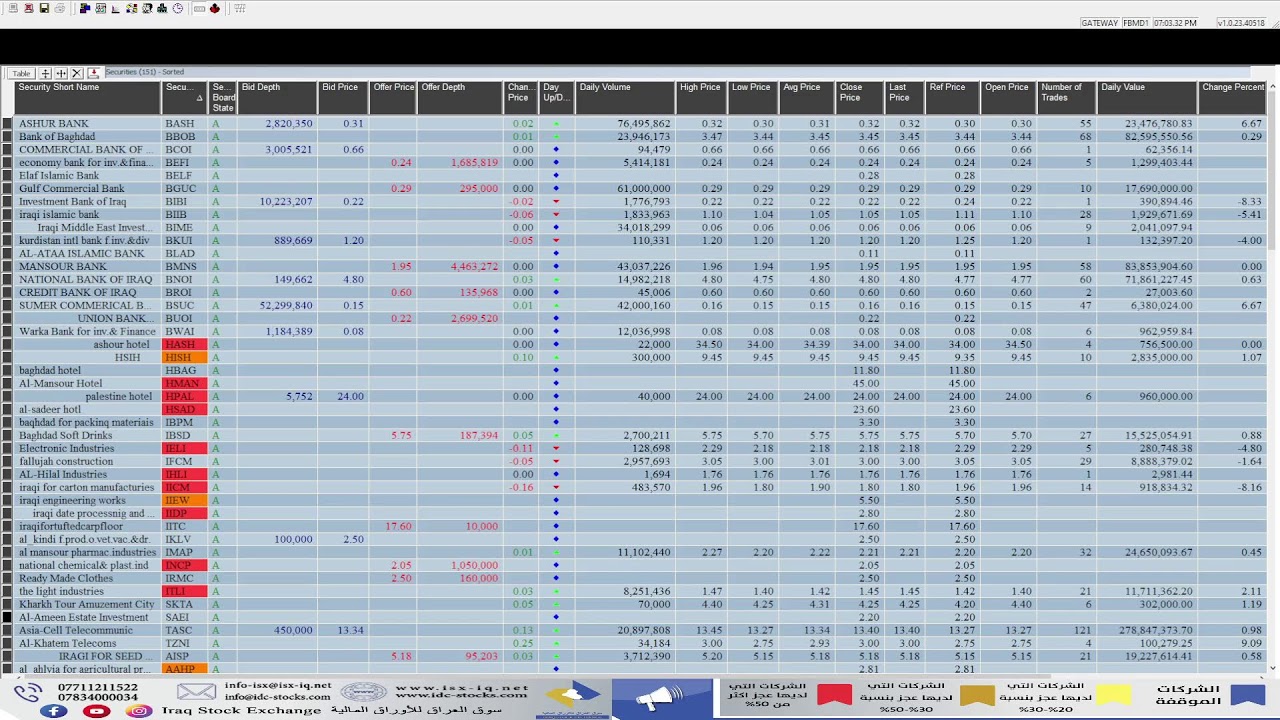Image resolution: width=1280 pixels, height=720 pixels.
Task: Click the vertical split icon beside Table
Action: [x=61, y=73]
